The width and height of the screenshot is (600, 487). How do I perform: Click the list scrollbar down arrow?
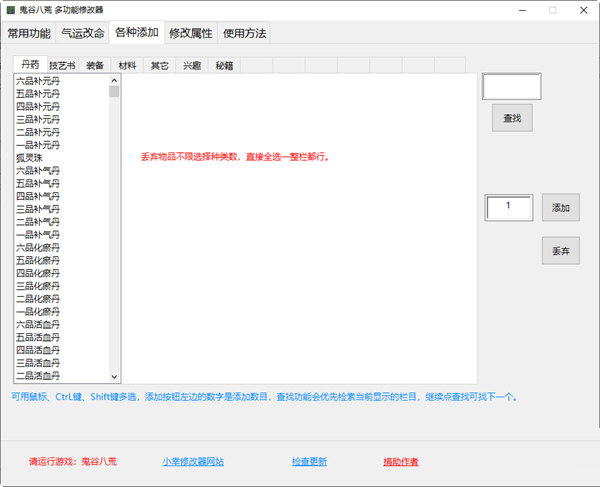(114, 376)
